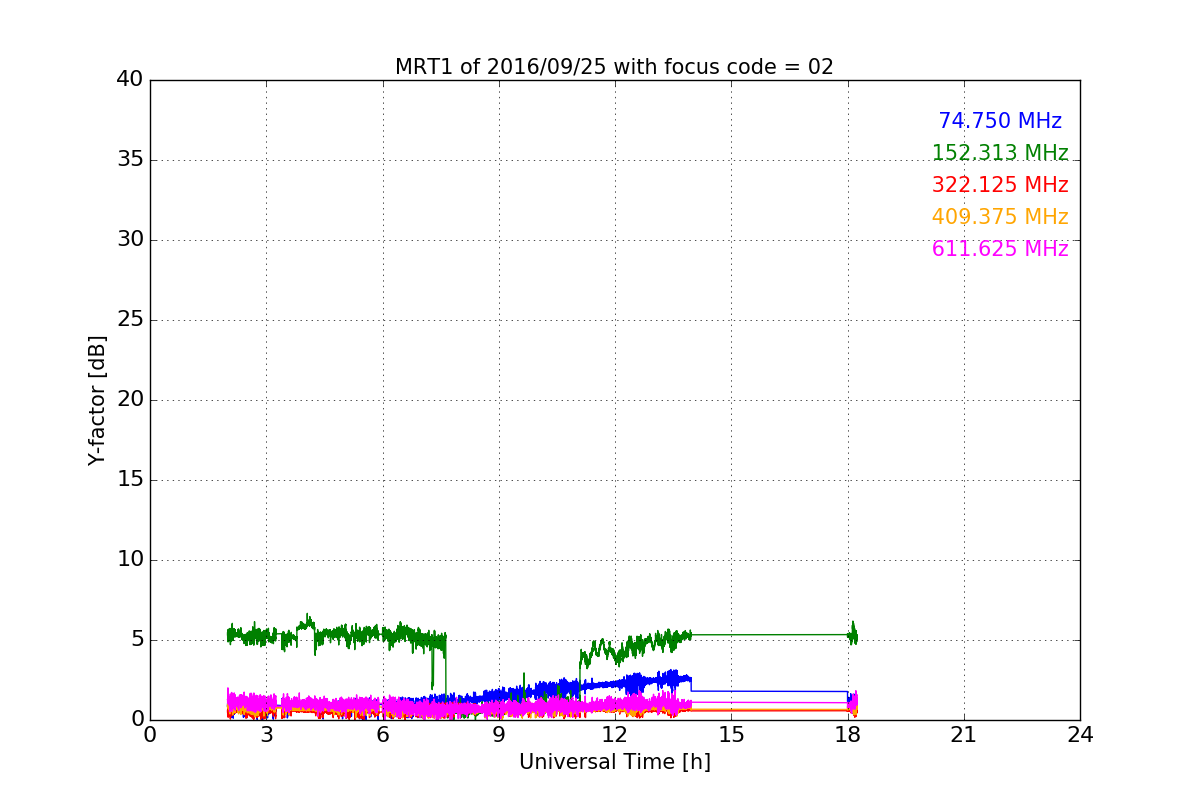Select the 152.313 MHz legend label
The image size is (1200, 800).
(x=1000, y=153)
